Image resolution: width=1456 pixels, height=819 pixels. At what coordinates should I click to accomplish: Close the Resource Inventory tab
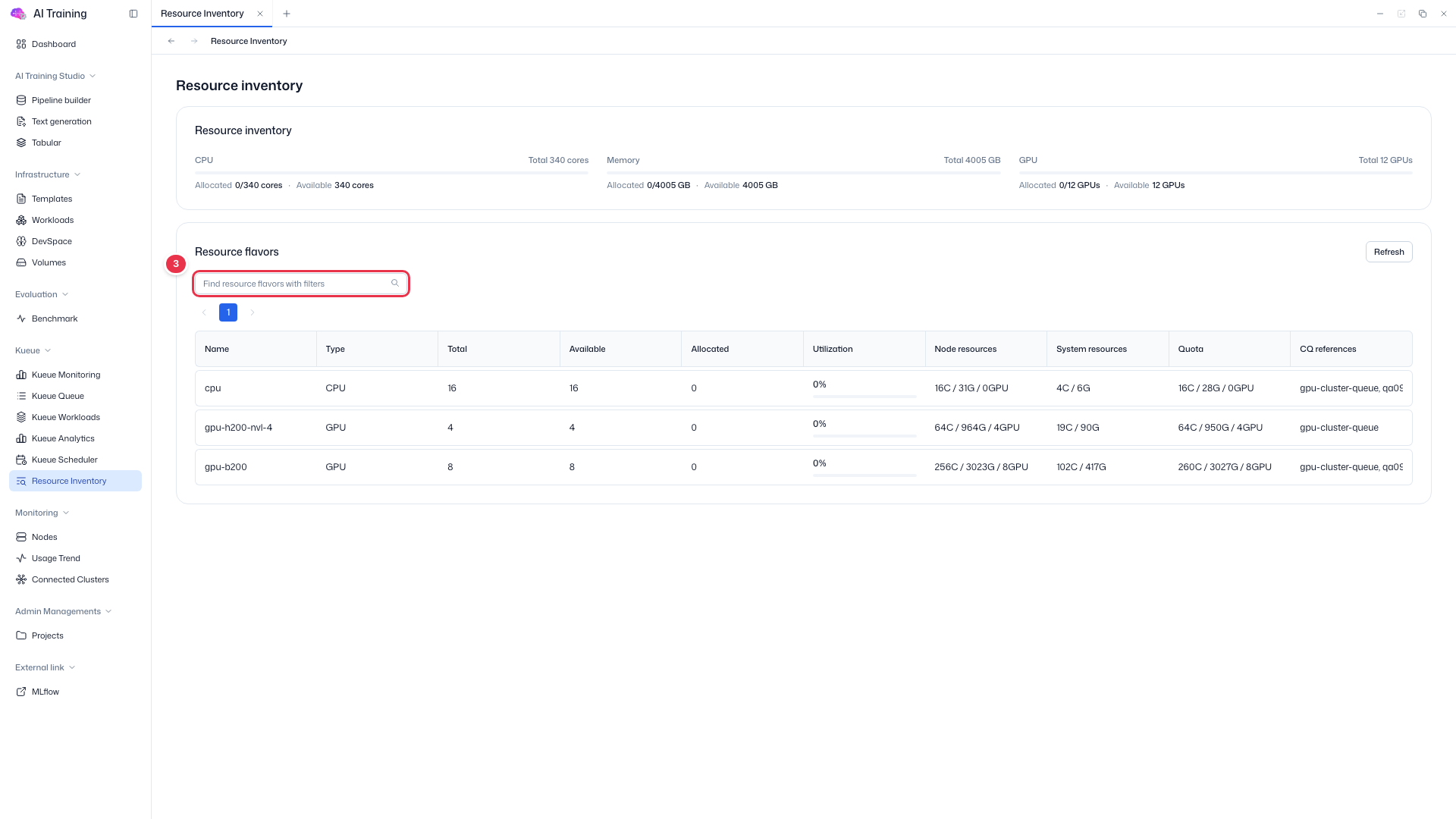click(x=260, y=14)
